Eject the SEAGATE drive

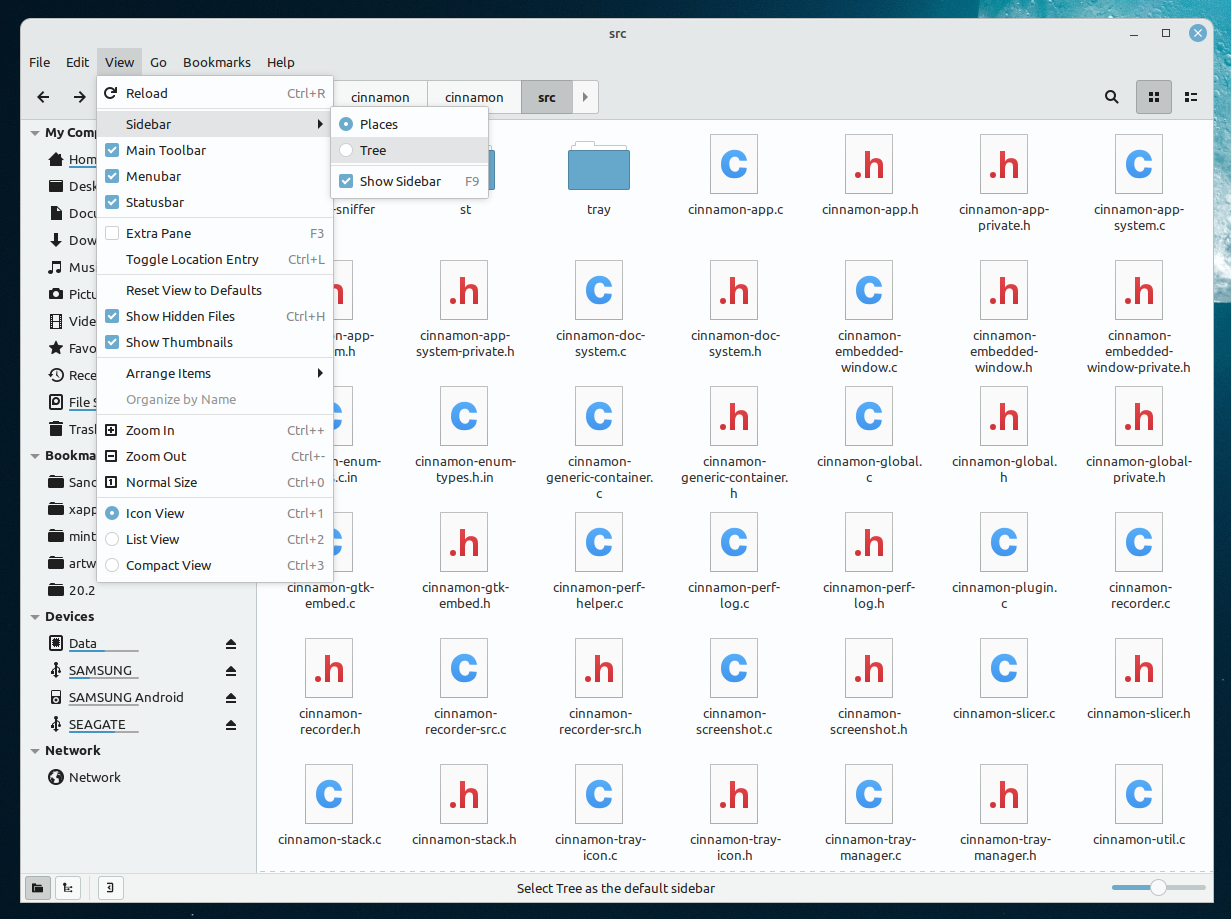pos(231,725)
